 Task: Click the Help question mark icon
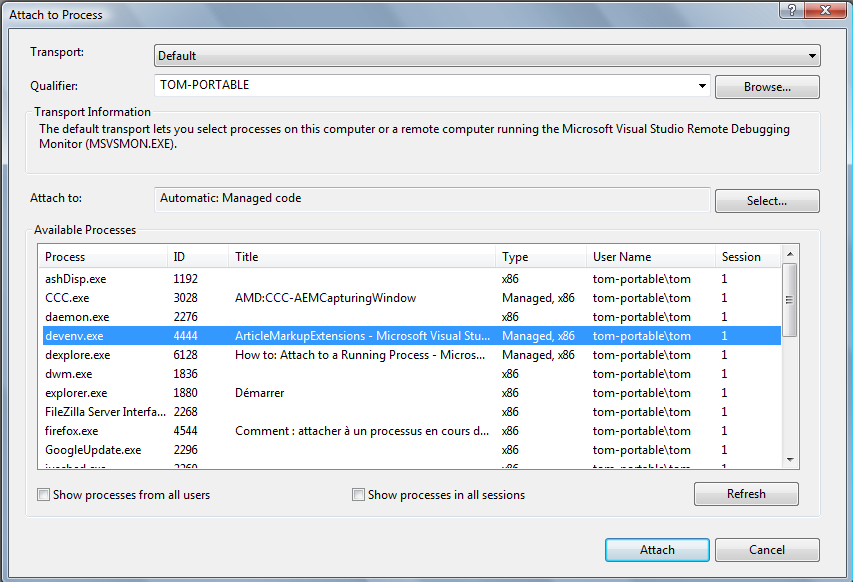coord(791,10)
